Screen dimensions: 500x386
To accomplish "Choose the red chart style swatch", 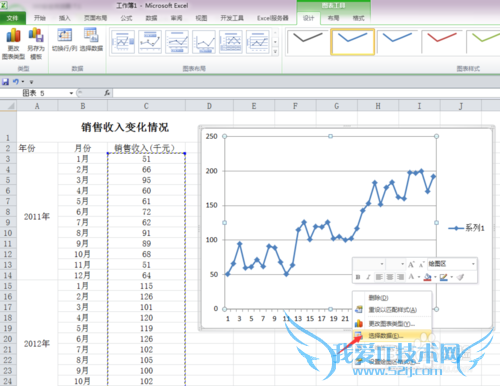I will tap(442, 41).
